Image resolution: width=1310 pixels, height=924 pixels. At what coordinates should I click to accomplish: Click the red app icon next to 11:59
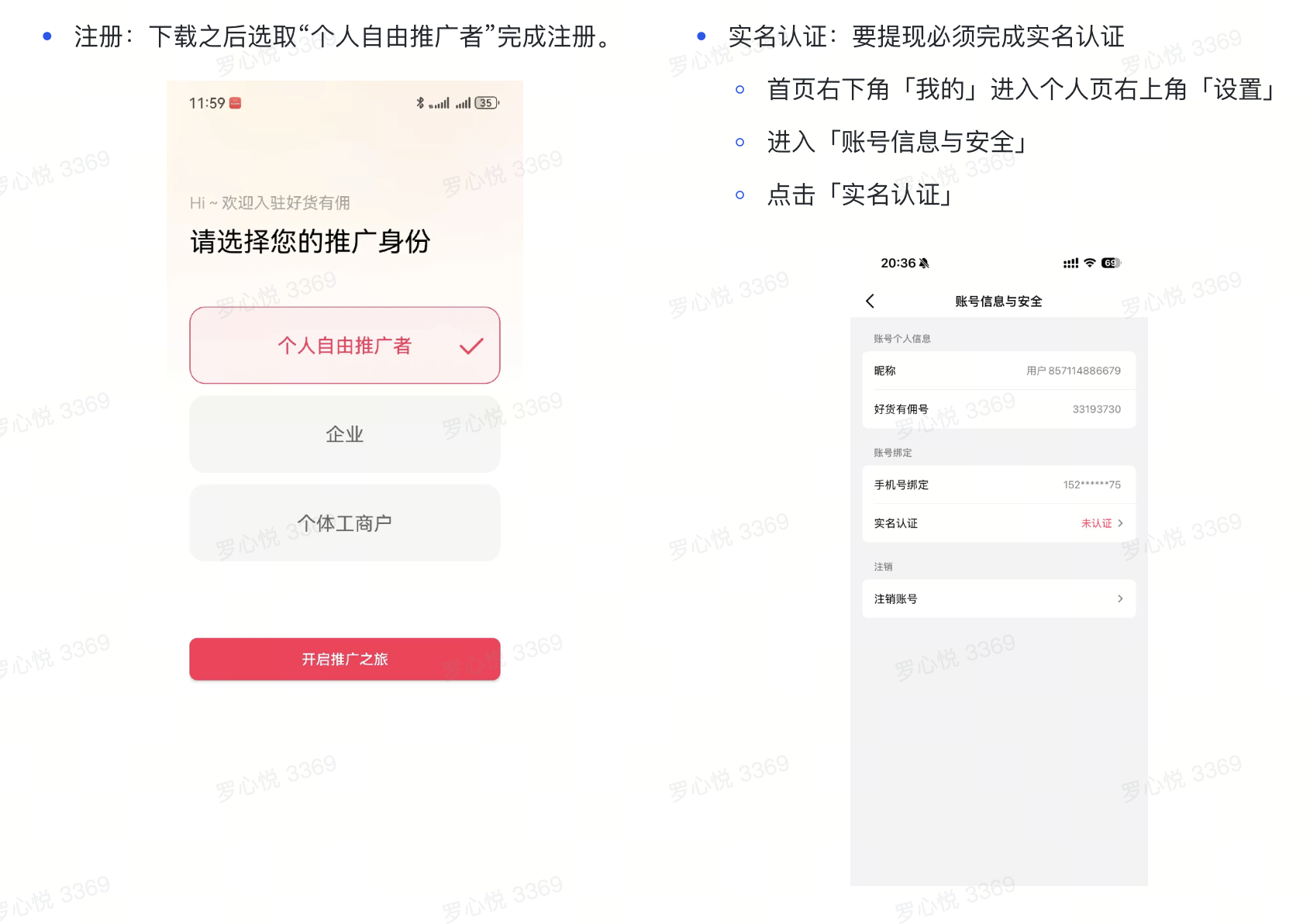(236, 103)
